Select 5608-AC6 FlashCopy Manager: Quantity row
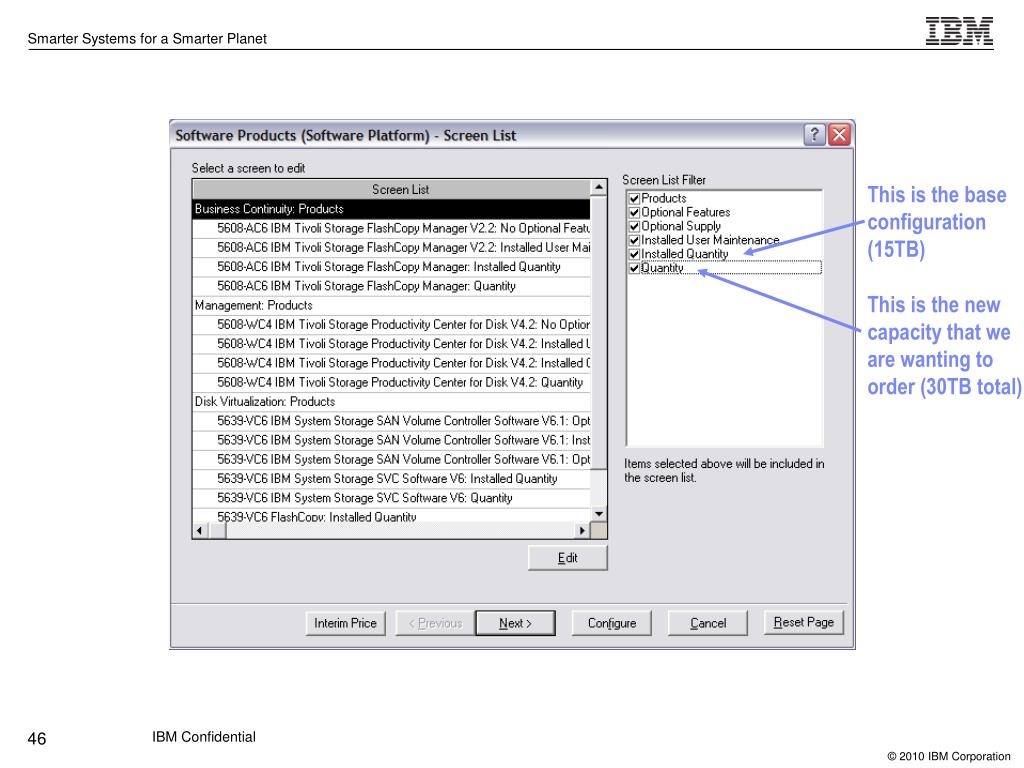 tap(391, 286)
